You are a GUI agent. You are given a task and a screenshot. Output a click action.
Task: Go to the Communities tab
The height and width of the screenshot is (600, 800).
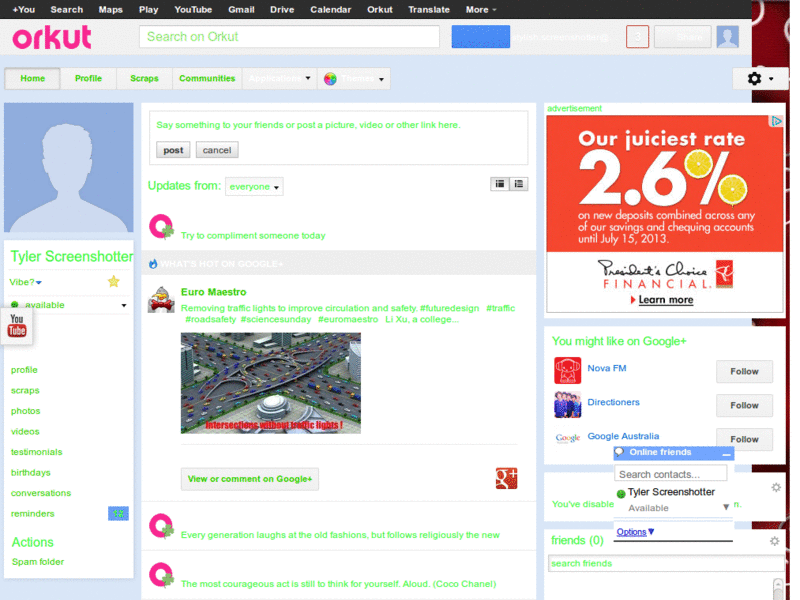[x=207, y=79]
